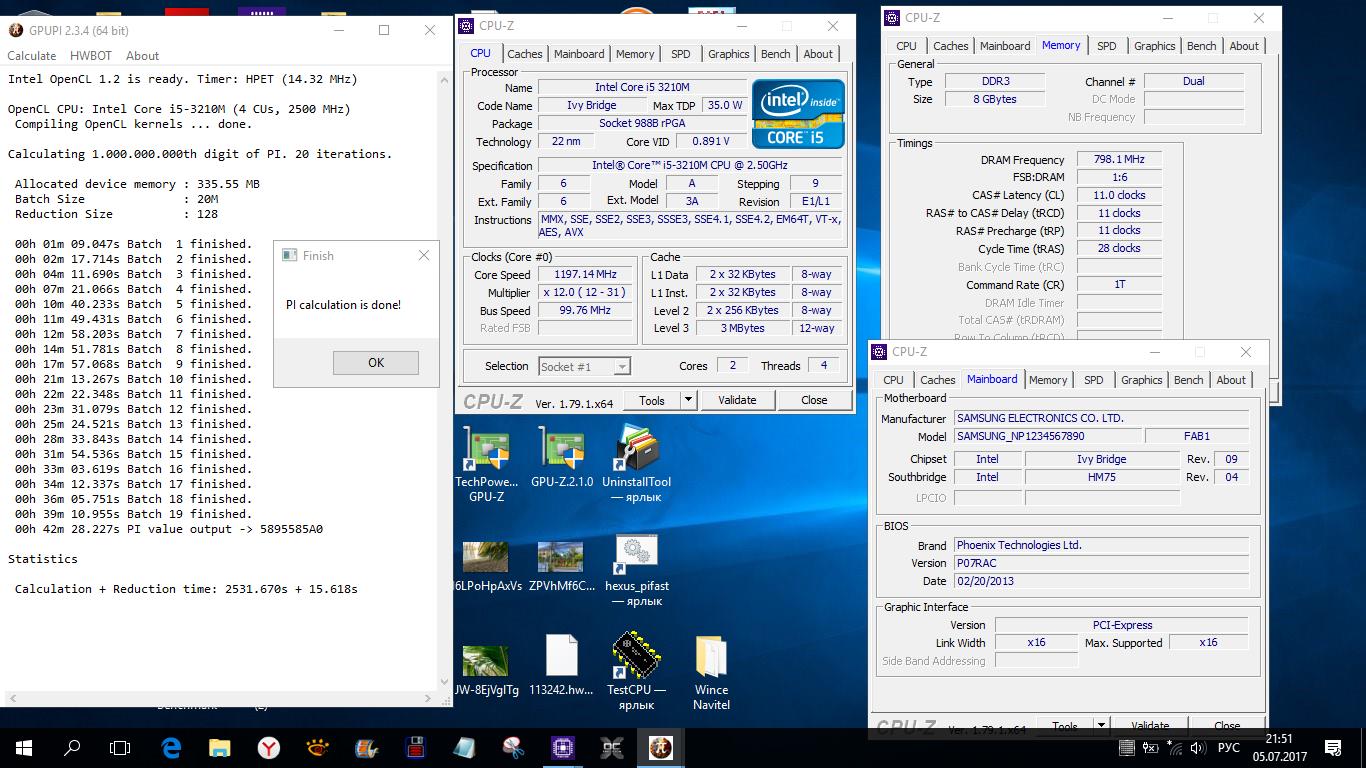Select the Multiplier value x 12.0 (12 - 31)
1366x768 pixels.
coord(586,292)
